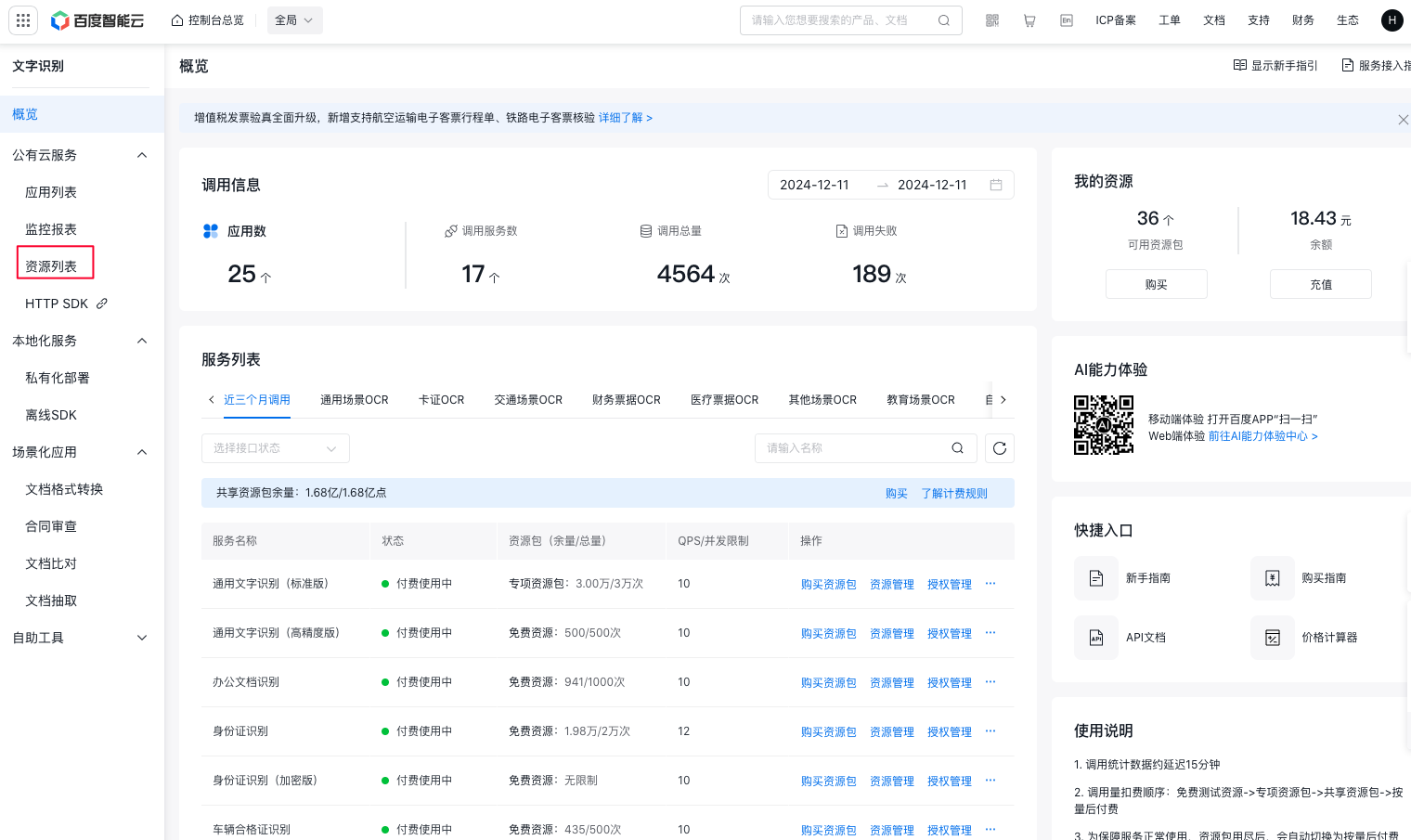1411x840 pixels.
Task: Open more options for 通用文字识别（标准版）
Action: [x=990, y=584]
